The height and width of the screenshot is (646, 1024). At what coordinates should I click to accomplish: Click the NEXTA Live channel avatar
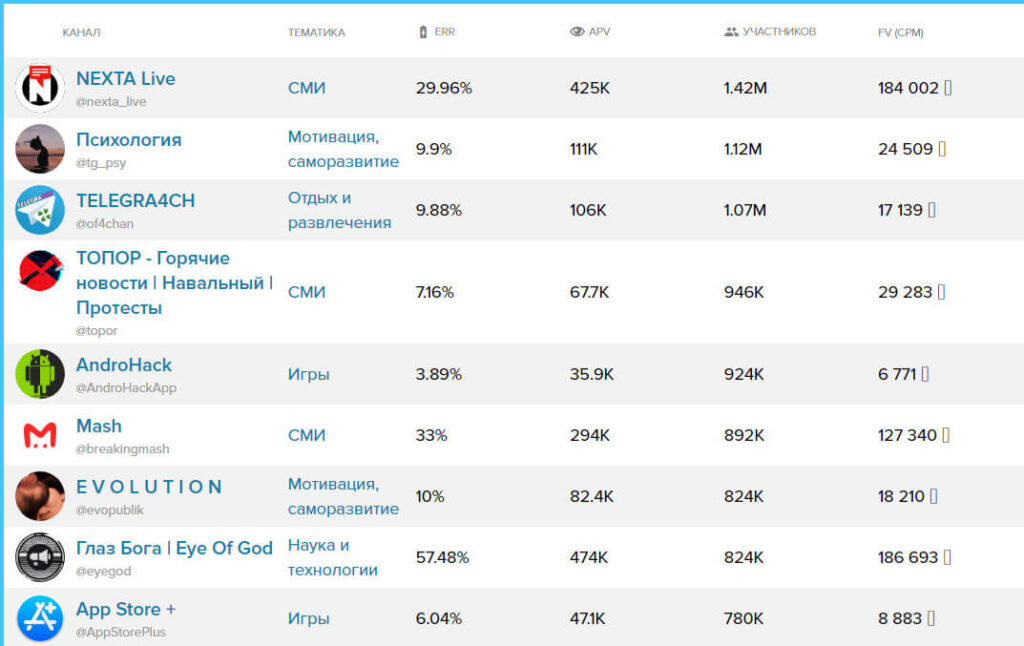pyautogui.click(x=40, y=88)
